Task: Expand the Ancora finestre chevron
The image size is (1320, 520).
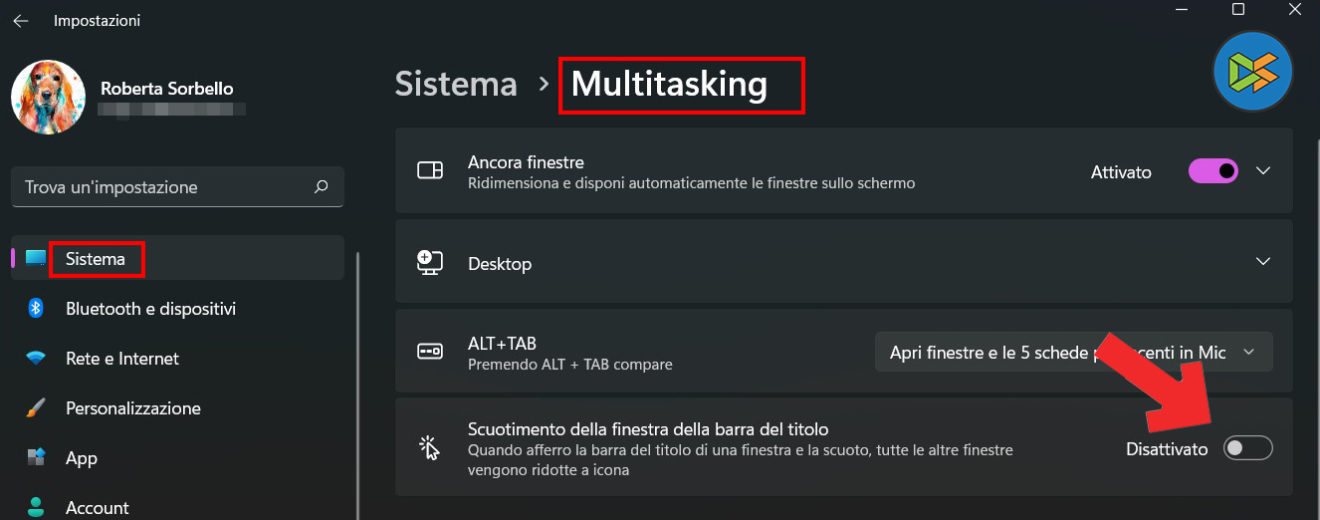Action: coord(1263,172)
